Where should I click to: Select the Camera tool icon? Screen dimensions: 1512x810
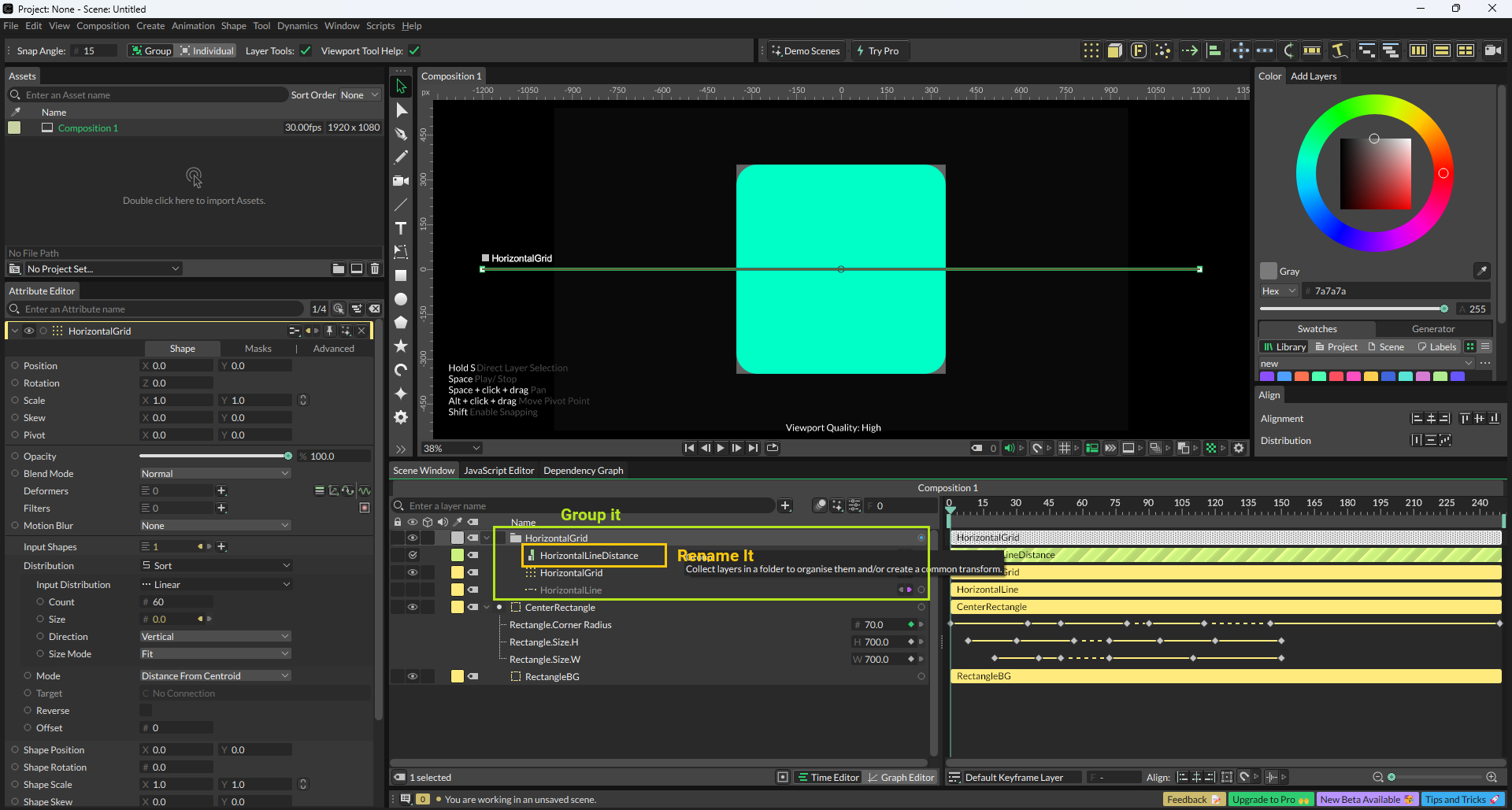tap(401, 181)
